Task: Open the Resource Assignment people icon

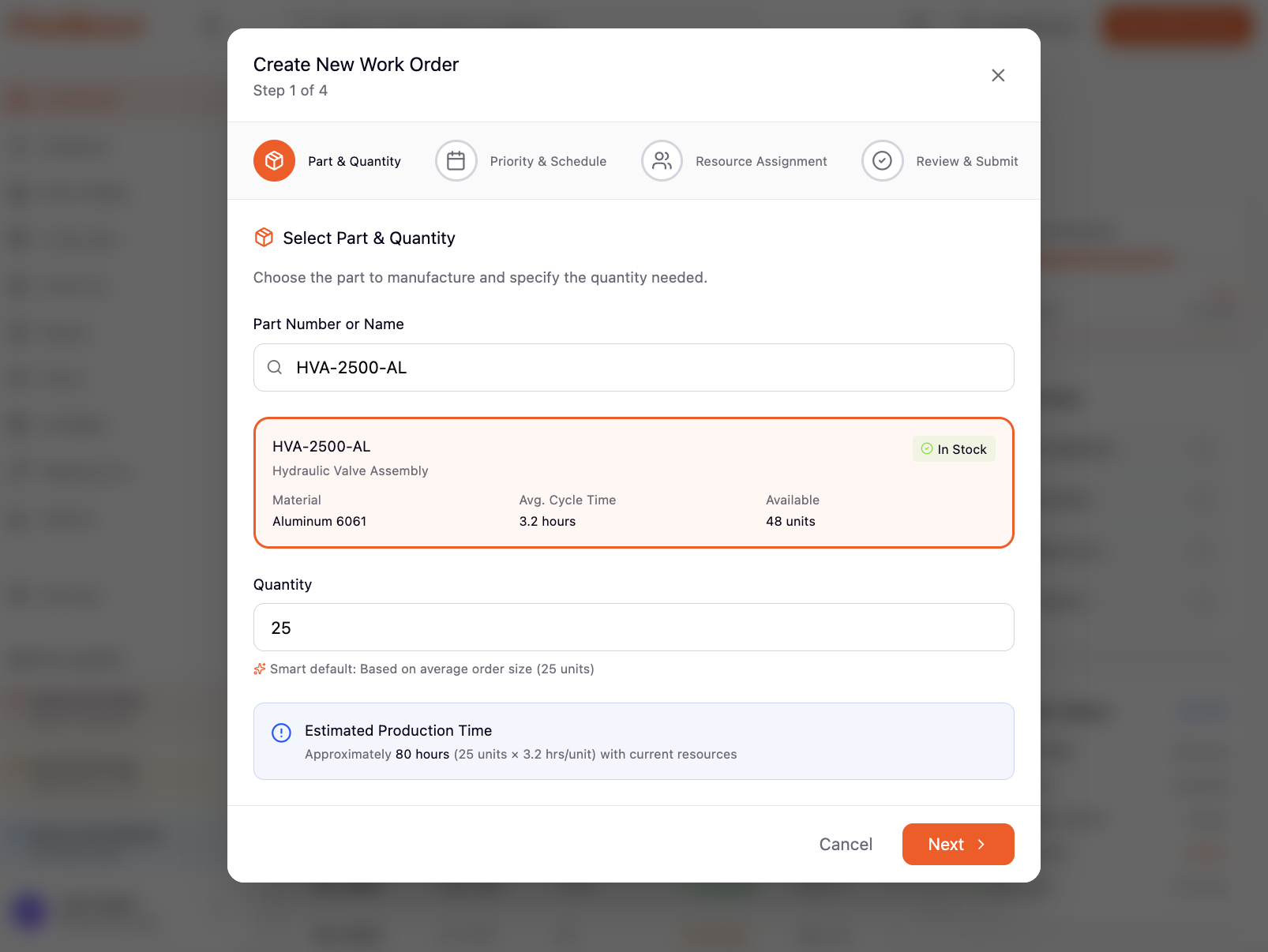Action: click(662, 160)
